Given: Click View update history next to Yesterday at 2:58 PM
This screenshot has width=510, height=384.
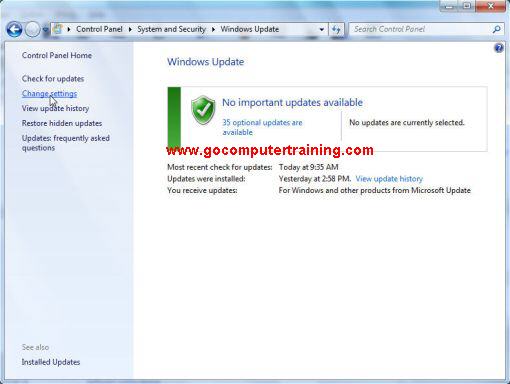Looking at the screenshot, I should [389, 179].
